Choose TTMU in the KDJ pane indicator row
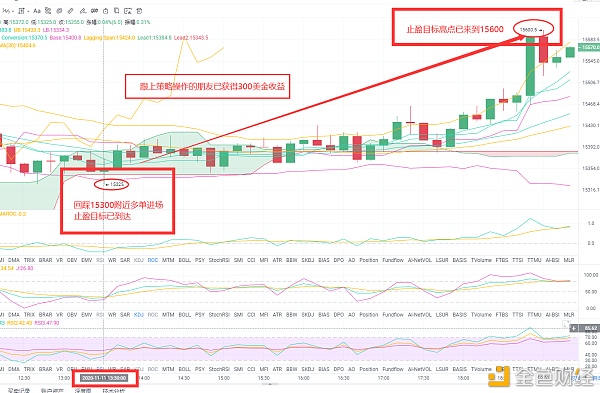This screenshot has width=600, height=393. (x=534, y=315)
